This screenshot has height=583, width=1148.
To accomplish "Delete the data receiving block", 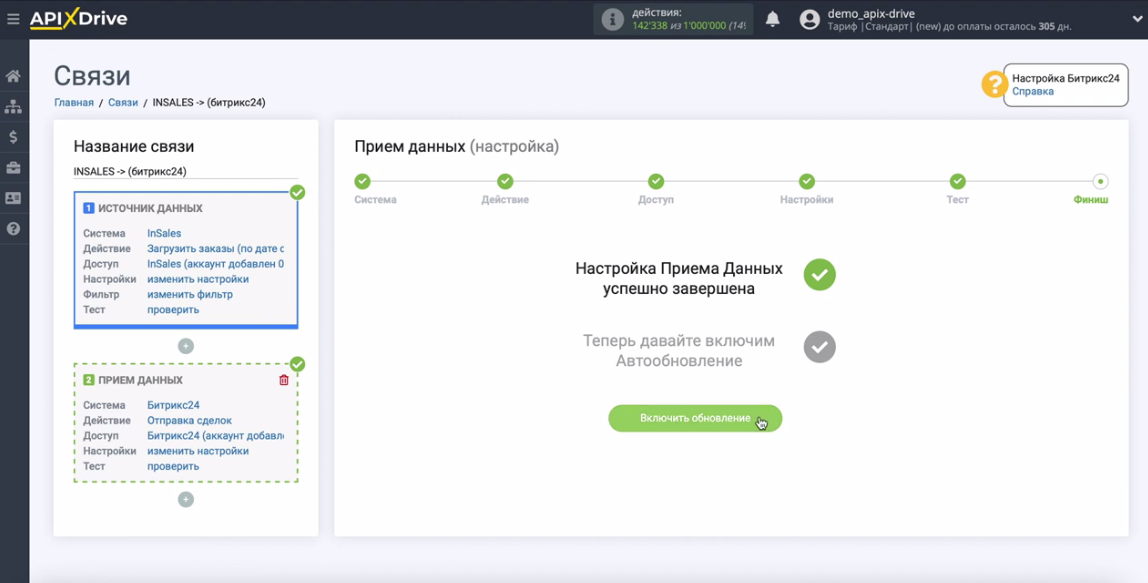I will click(x=284, y=380).
